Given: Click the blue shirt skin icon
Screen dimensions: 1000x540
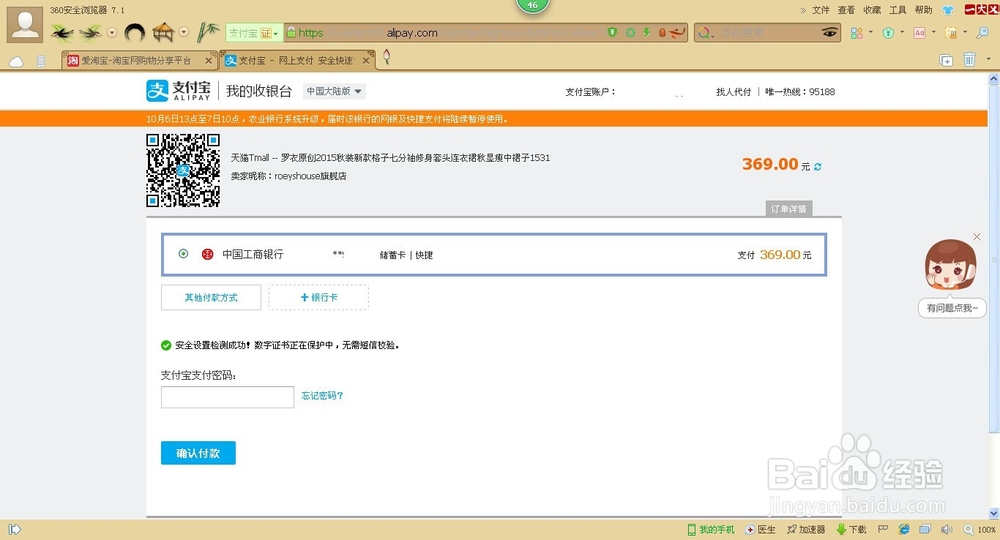Looking at the screenshot, I should [948, 10].
